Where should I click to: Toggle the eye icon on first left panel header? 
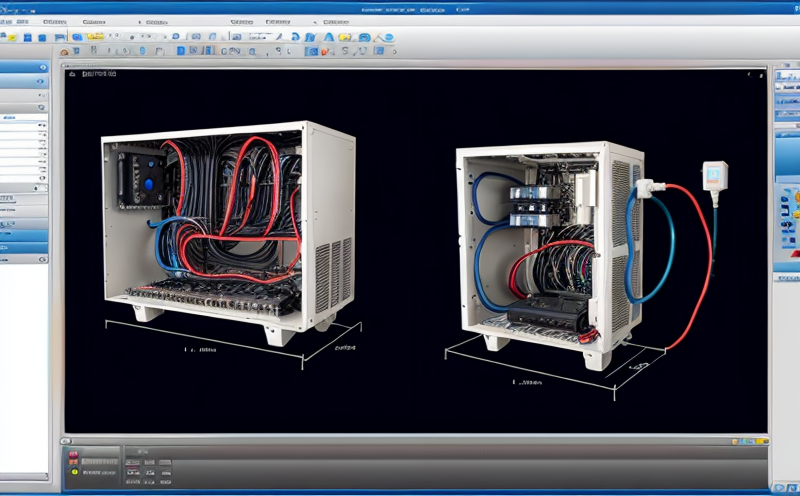coord(41,68)
